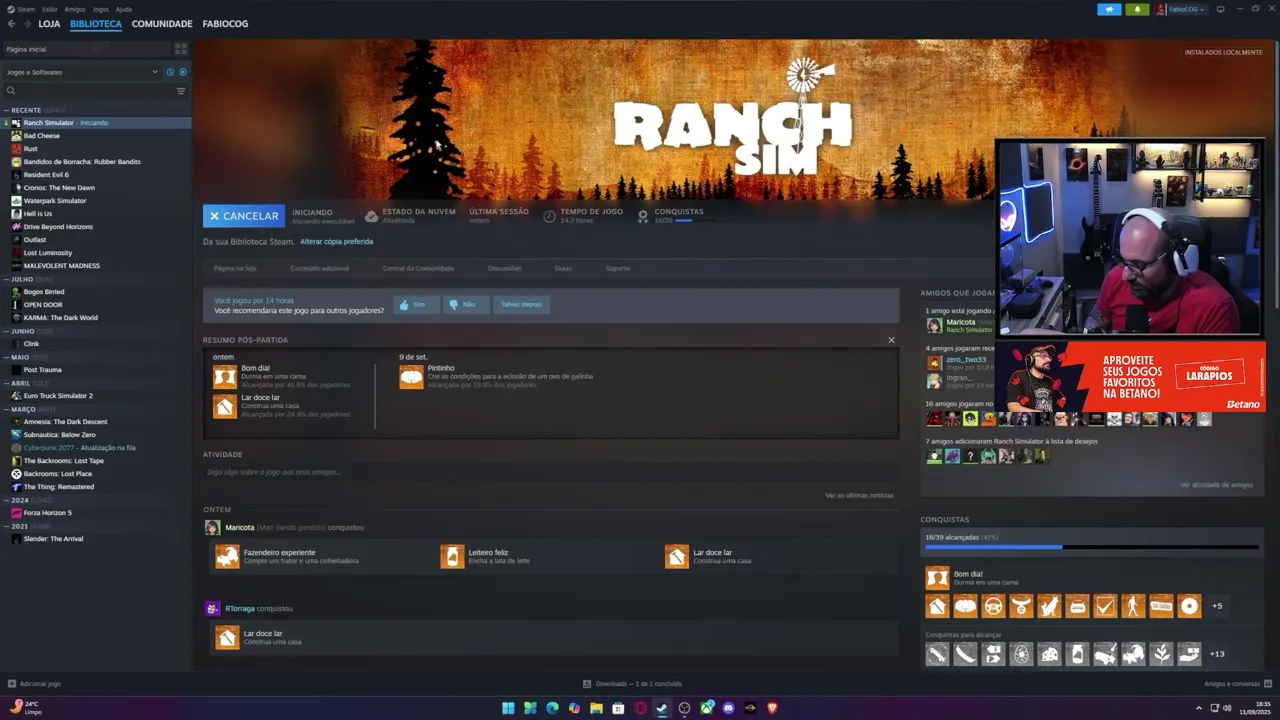
Task: Open RTorraga's profile link
Action: pos(239,608)
